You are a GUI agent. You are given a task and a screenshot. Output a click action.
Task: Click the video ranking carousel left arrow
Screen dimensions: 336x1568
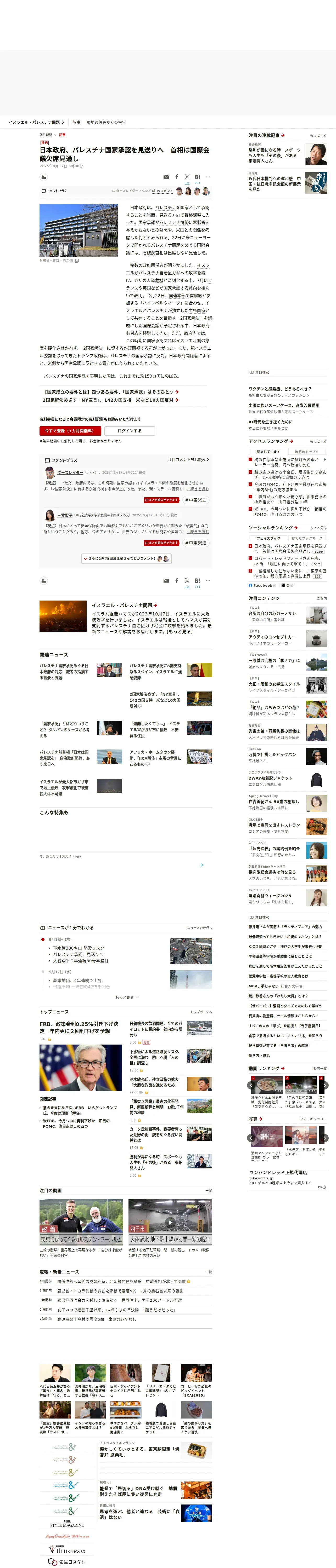[x=251, y=1085]
